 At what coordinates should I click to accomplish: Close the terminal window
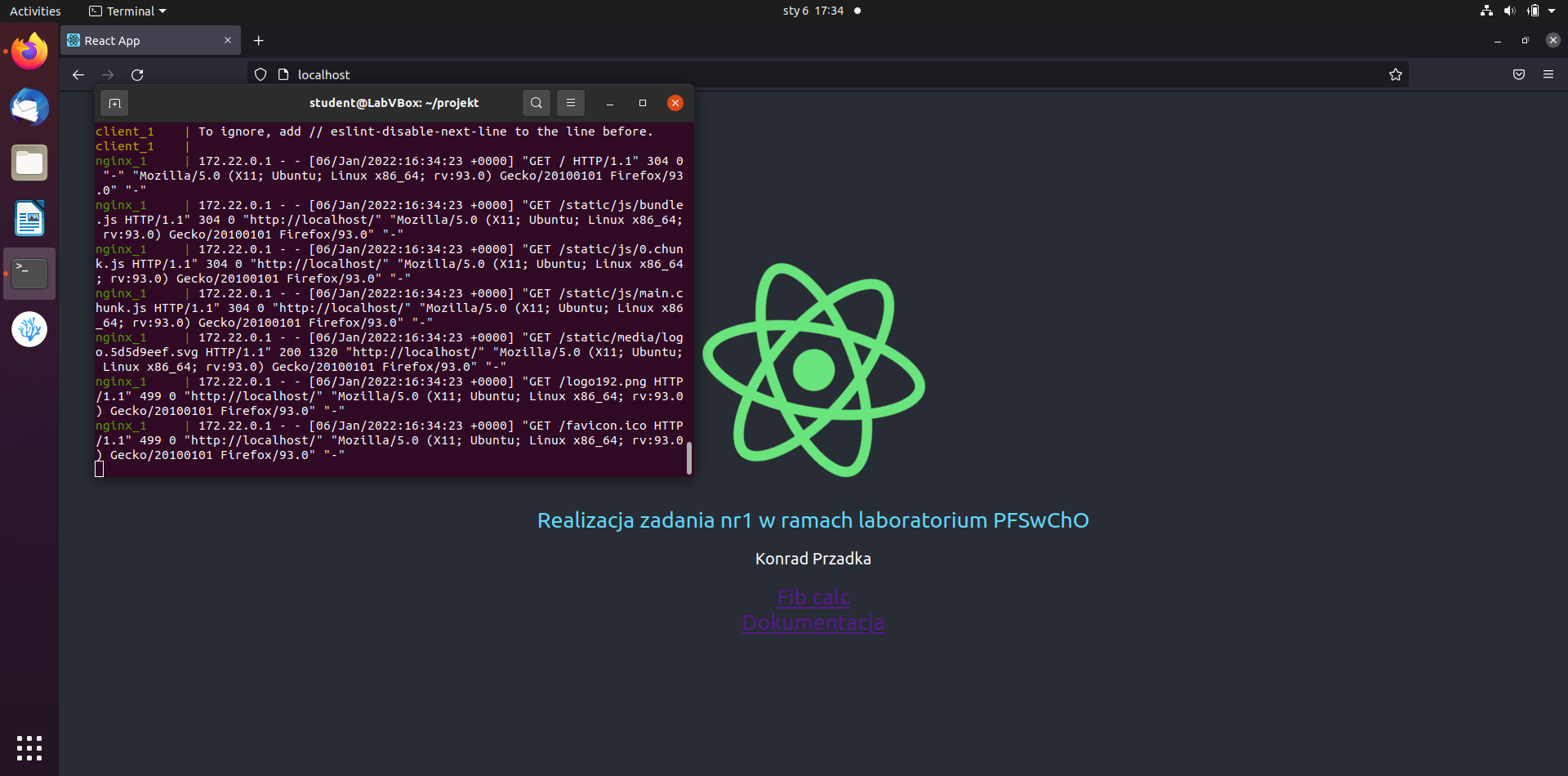pos(675,103)
